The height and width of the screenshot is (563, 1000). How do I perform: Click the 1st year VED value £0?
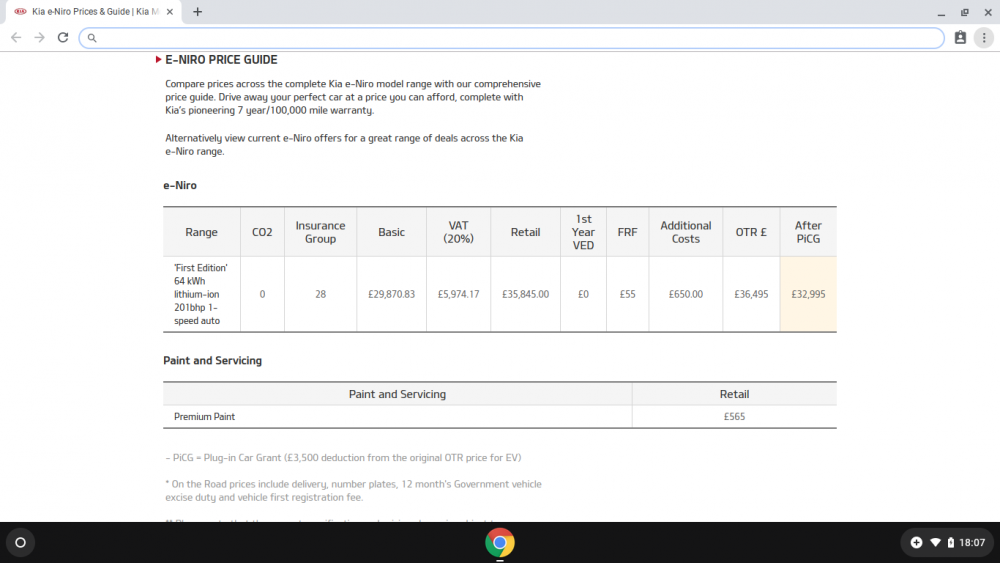click(x=584, y=294)
